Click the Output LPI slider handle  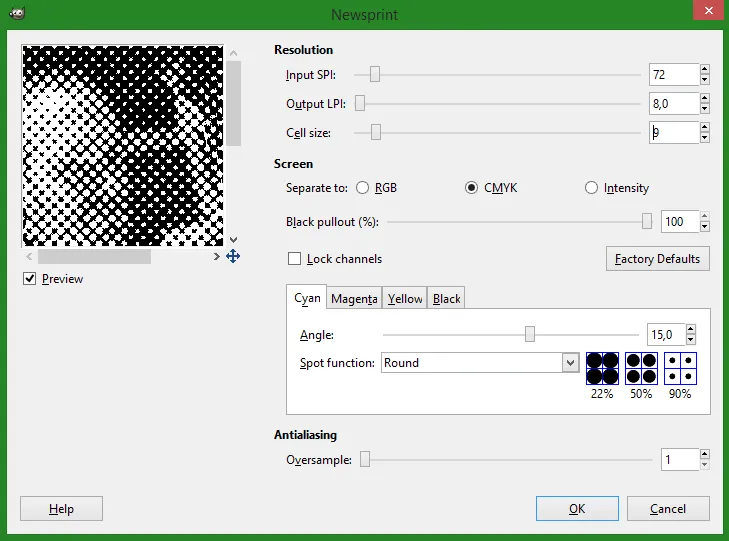360,104
